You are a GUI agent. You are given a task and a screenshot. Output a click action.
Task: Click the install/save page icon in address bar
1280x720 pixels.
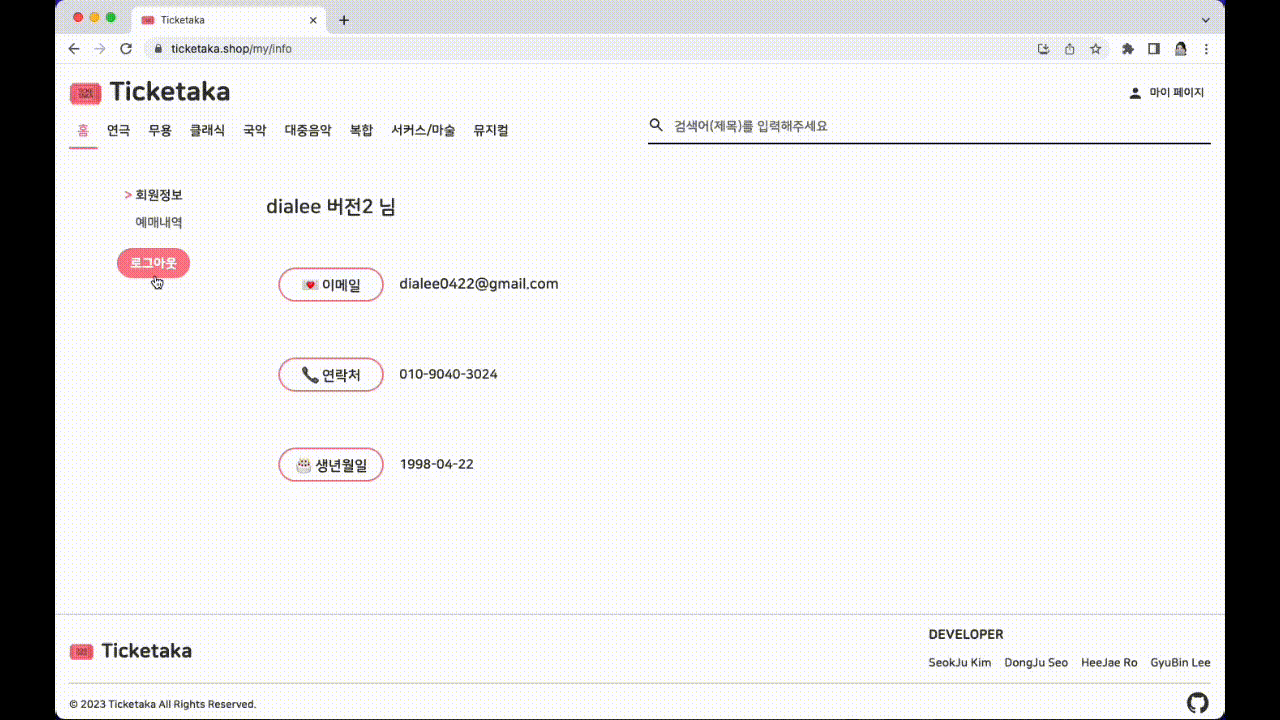(1044, 48)
